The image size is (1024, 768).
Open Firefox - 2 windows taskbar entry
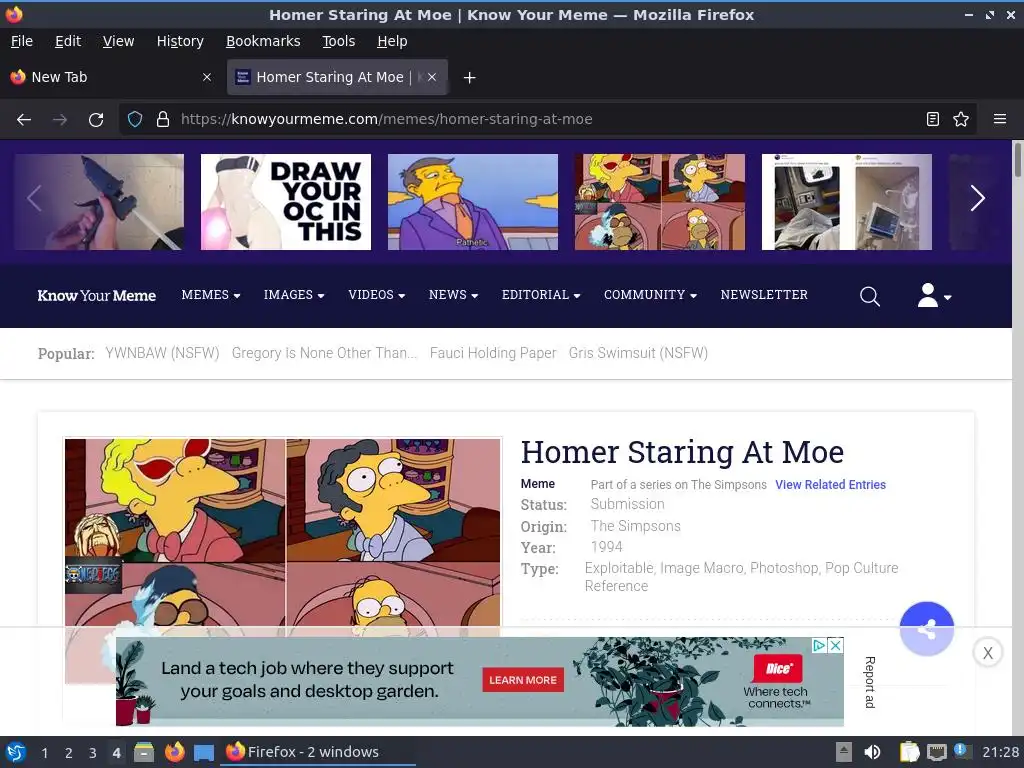(x=319, y=752)
